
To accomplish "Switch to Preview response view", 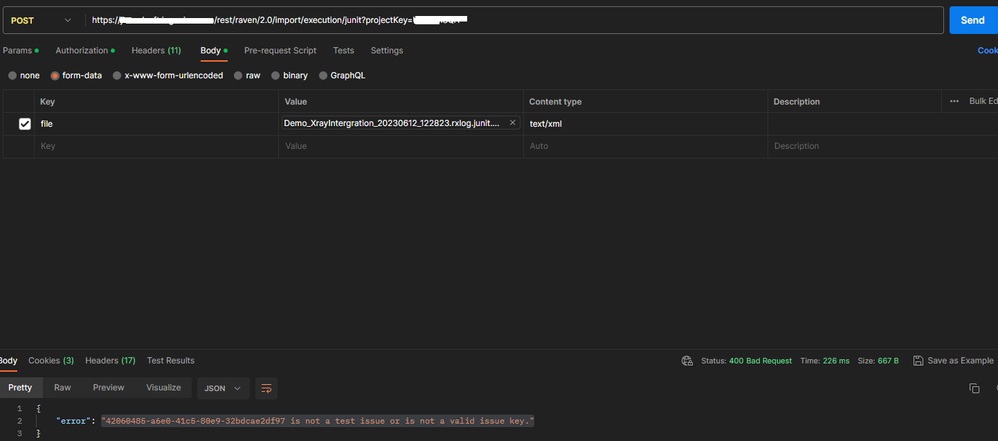I will coord(108,388).
